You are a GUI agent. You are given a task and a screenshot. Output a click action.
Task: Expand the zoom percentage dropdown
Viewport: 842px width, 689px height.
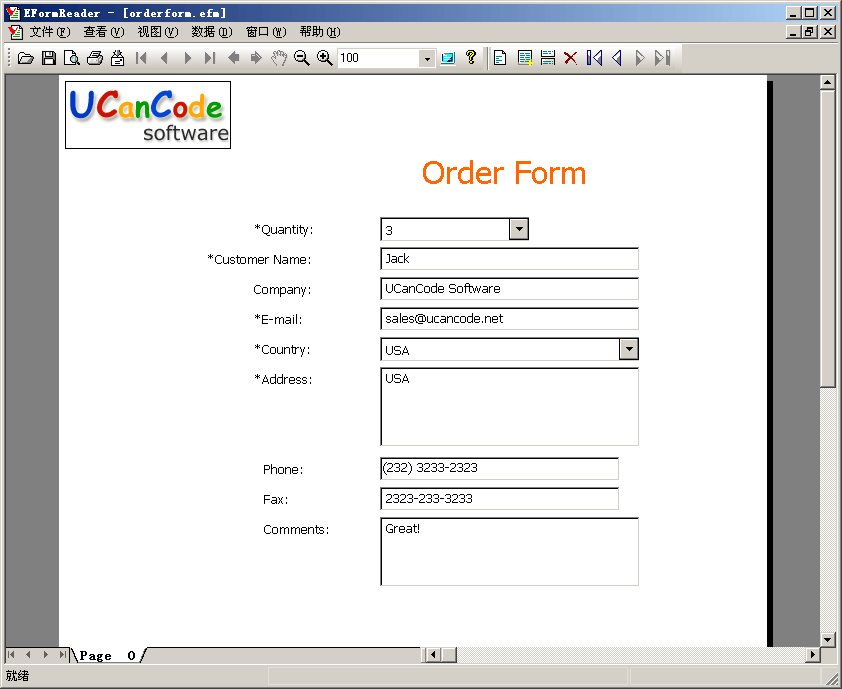(x=427, y=58)
